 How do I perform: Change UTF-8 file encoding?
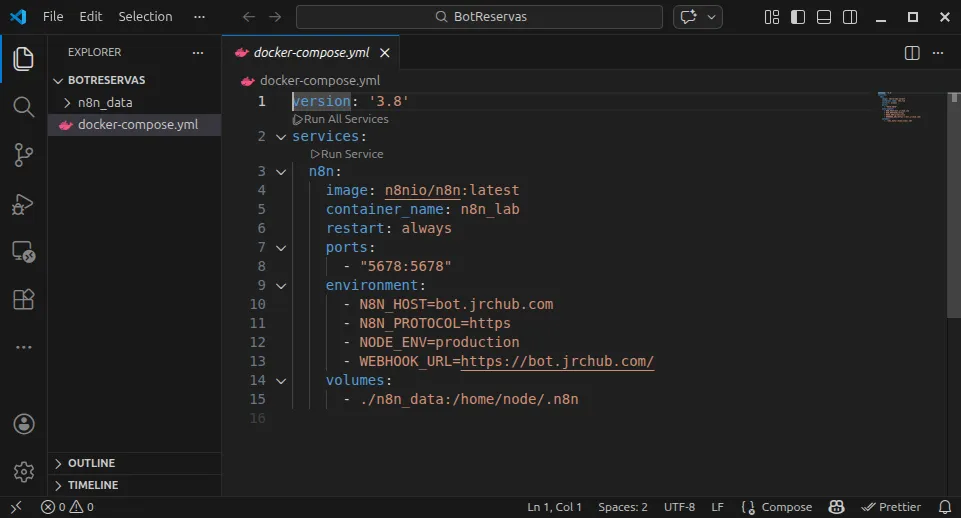point(679,507)
